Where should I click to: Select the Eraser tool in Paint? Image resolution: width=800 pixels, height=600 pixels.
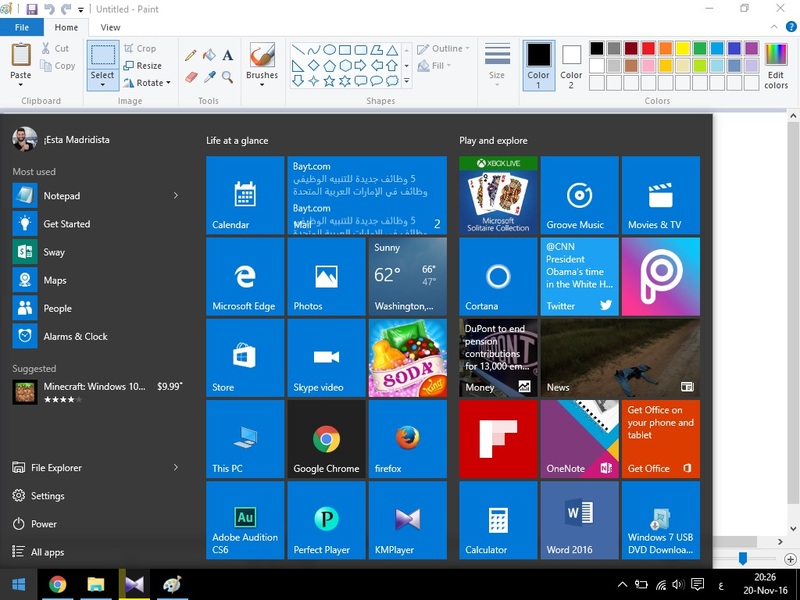click(x=191, y=77)
